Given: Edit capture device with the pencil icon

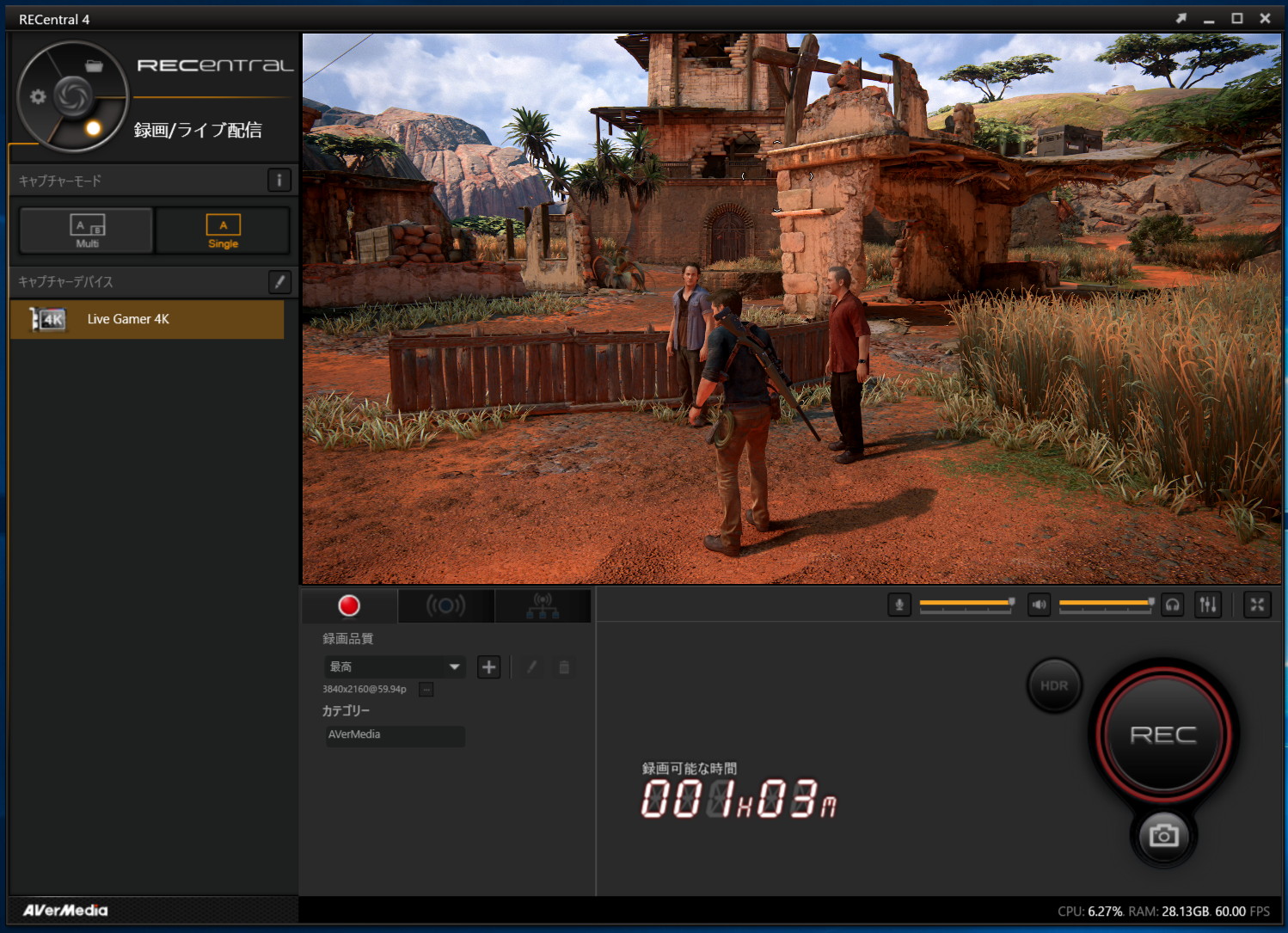Looking at the screenshot, I should point(279,281).
